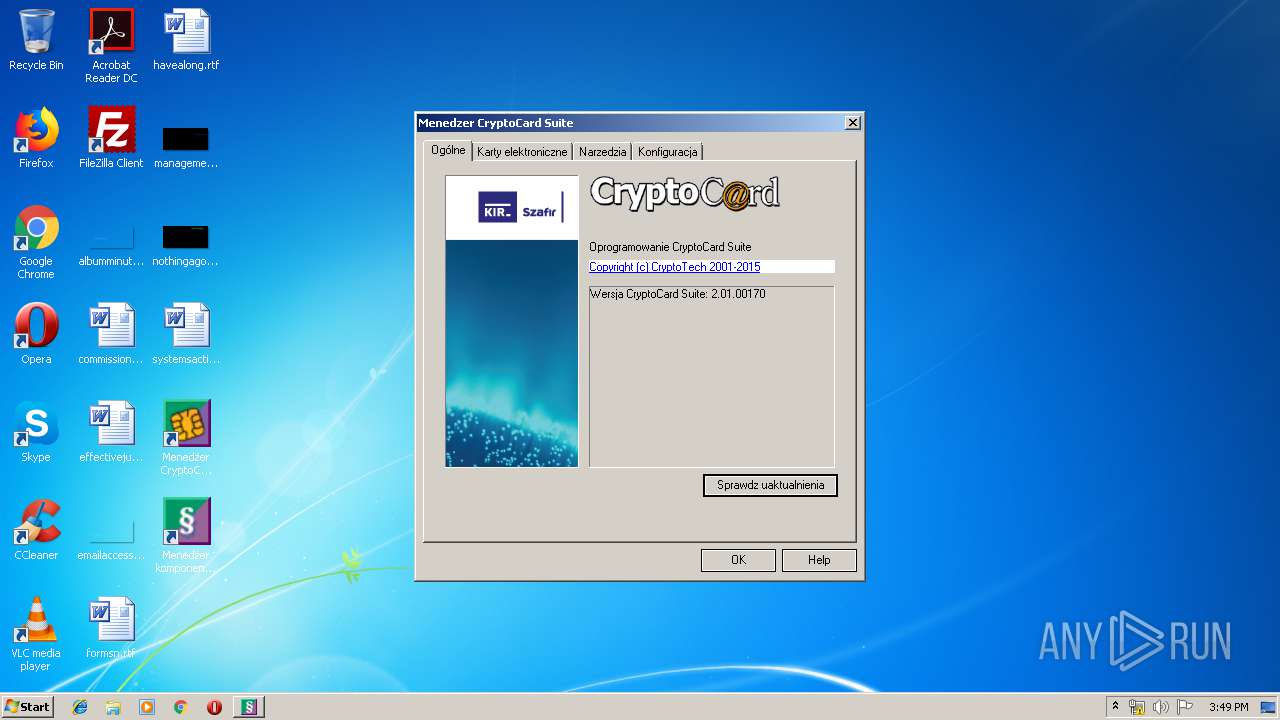Launch Skype desktop shortcut
The height and width of the screenshot is (720, 1280).
[x=36, y=432]
